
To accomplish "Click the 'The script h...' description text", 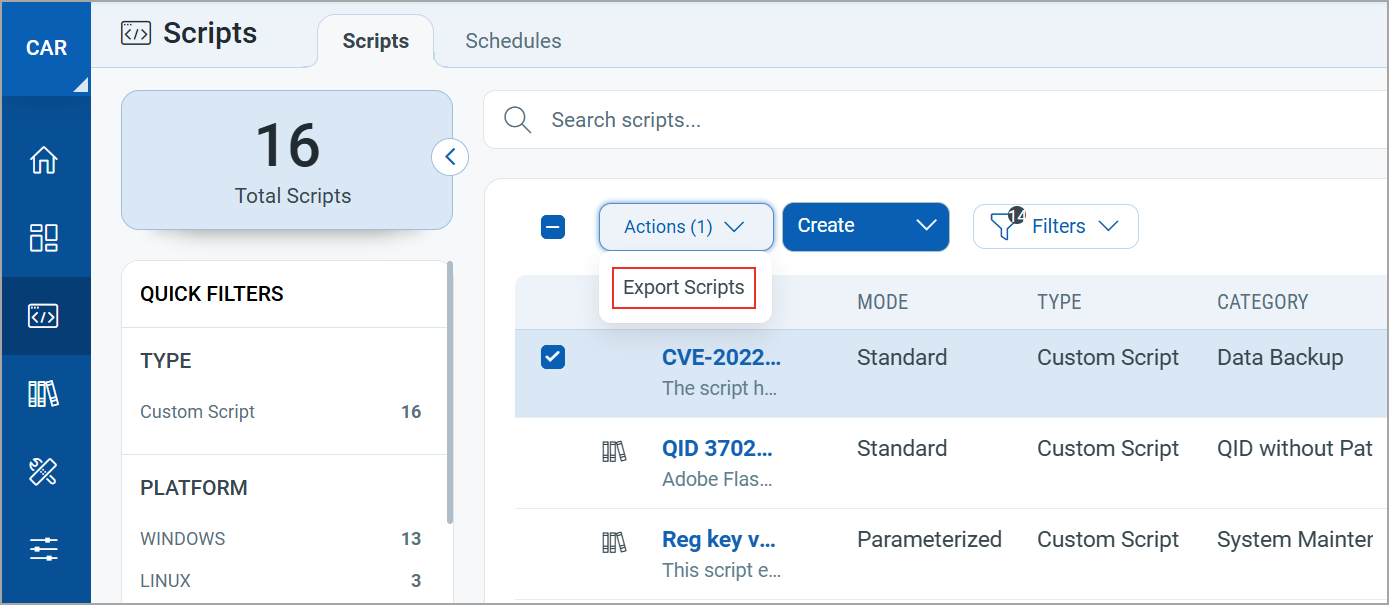I will click(x=720, y=388).
